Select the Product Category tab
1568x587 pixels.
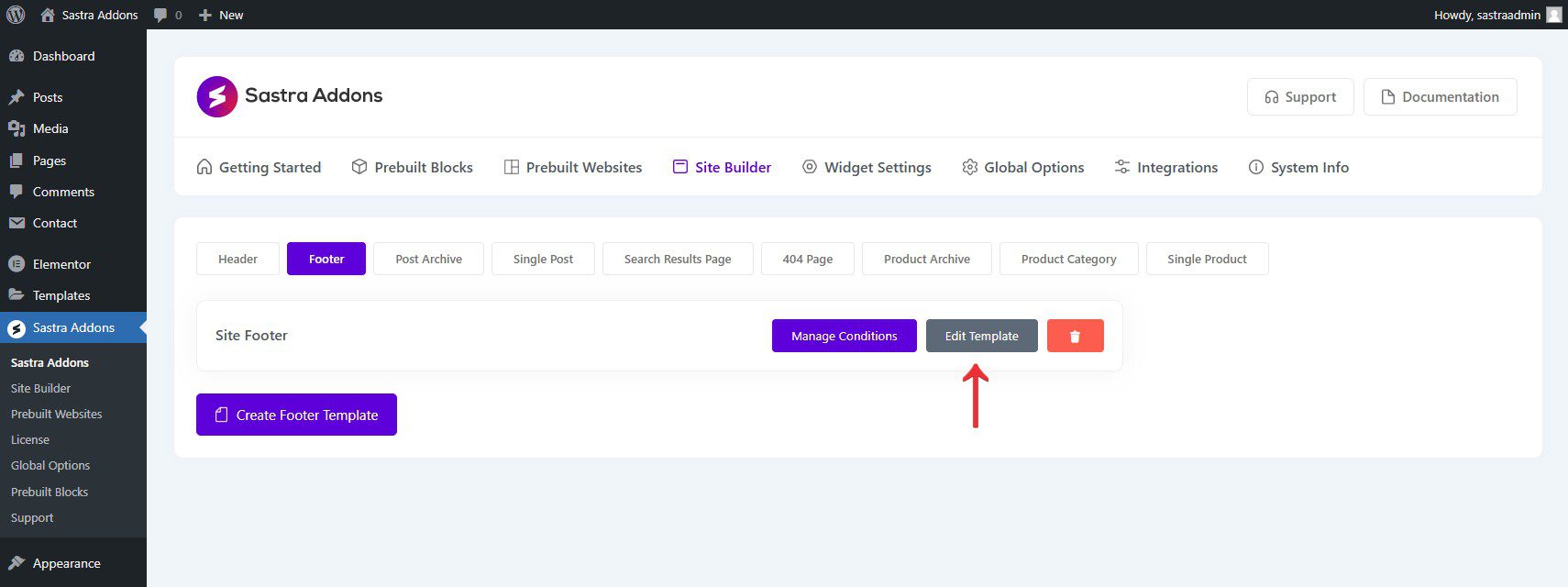pos(1069,259)
